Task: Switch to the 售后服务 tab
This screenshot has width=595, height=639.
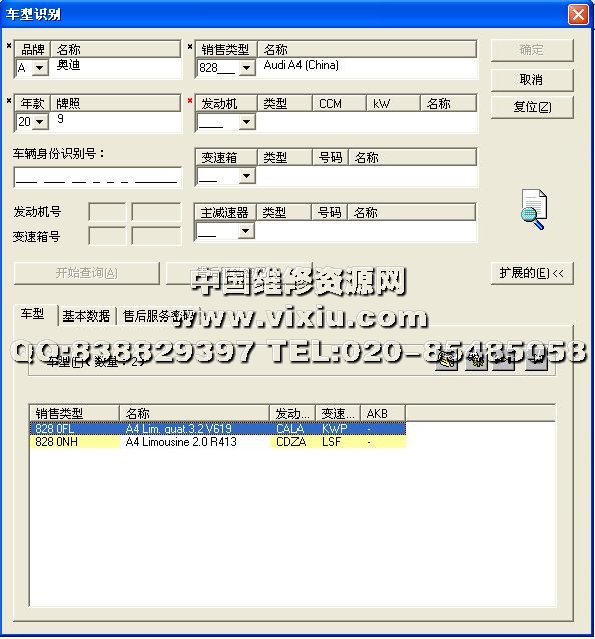Action: [157, 316]
